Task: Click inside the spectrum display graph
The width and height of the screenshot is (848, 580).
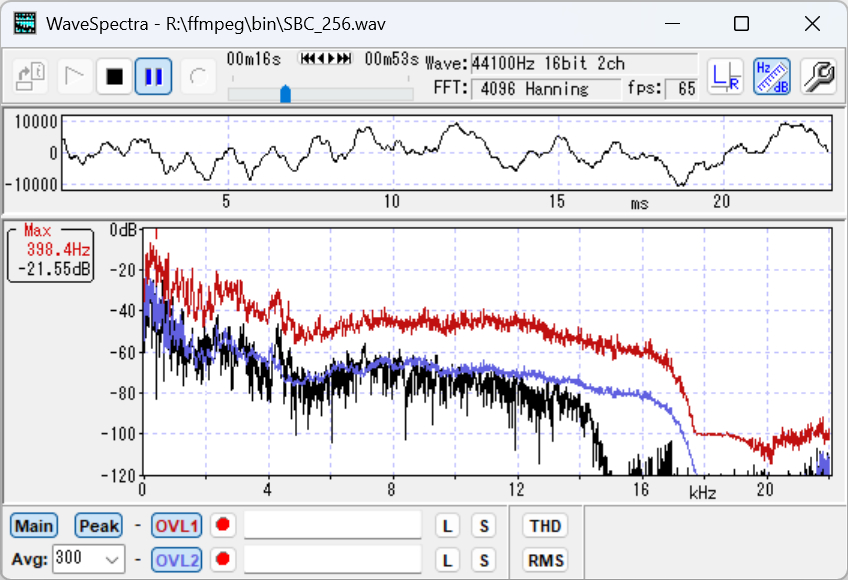Action: 487,352
